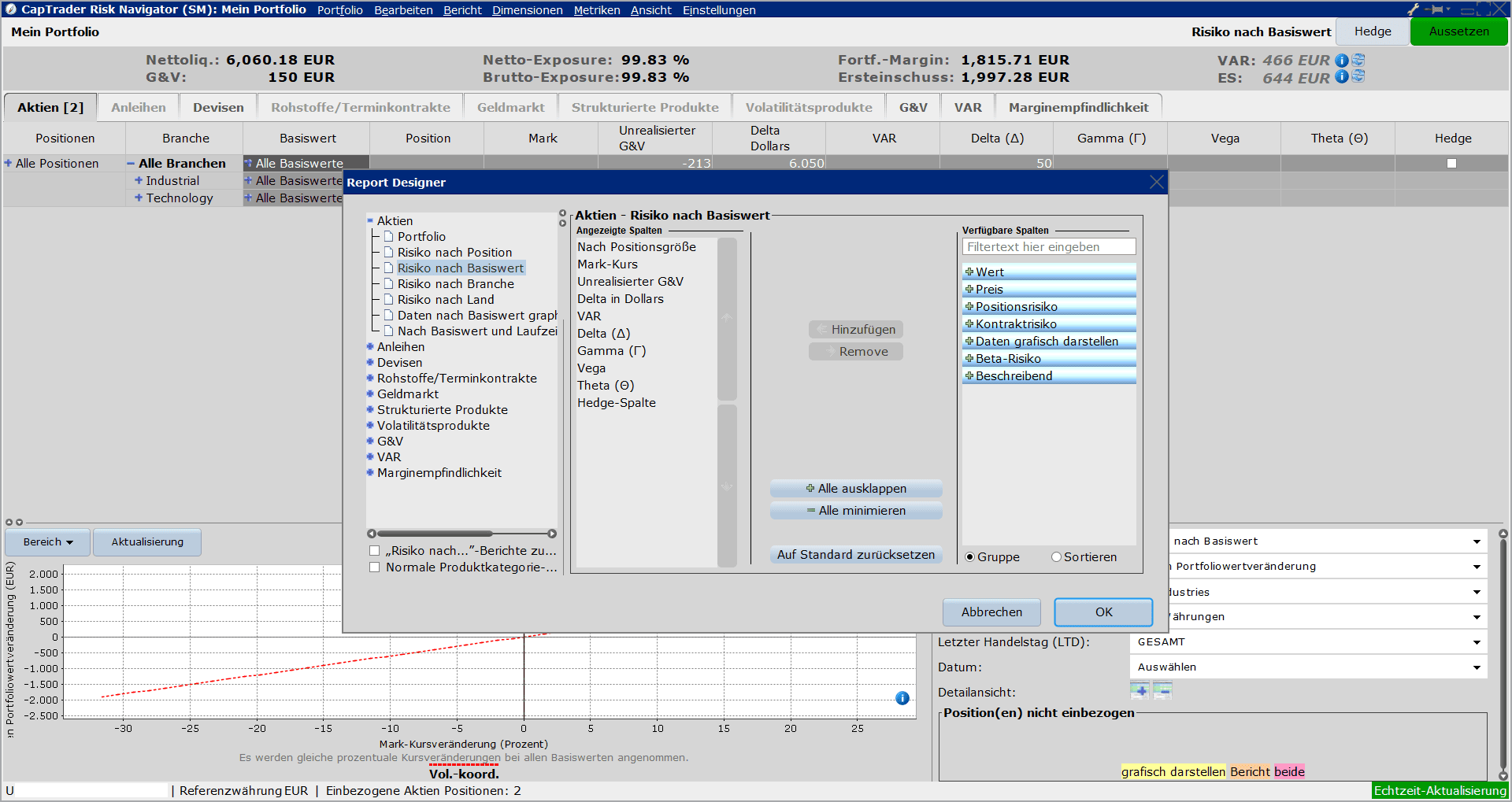The image size is (1512, 802).
Task: Open the Portfoliowertveränderung dropdown
Action: (1327, 567)
